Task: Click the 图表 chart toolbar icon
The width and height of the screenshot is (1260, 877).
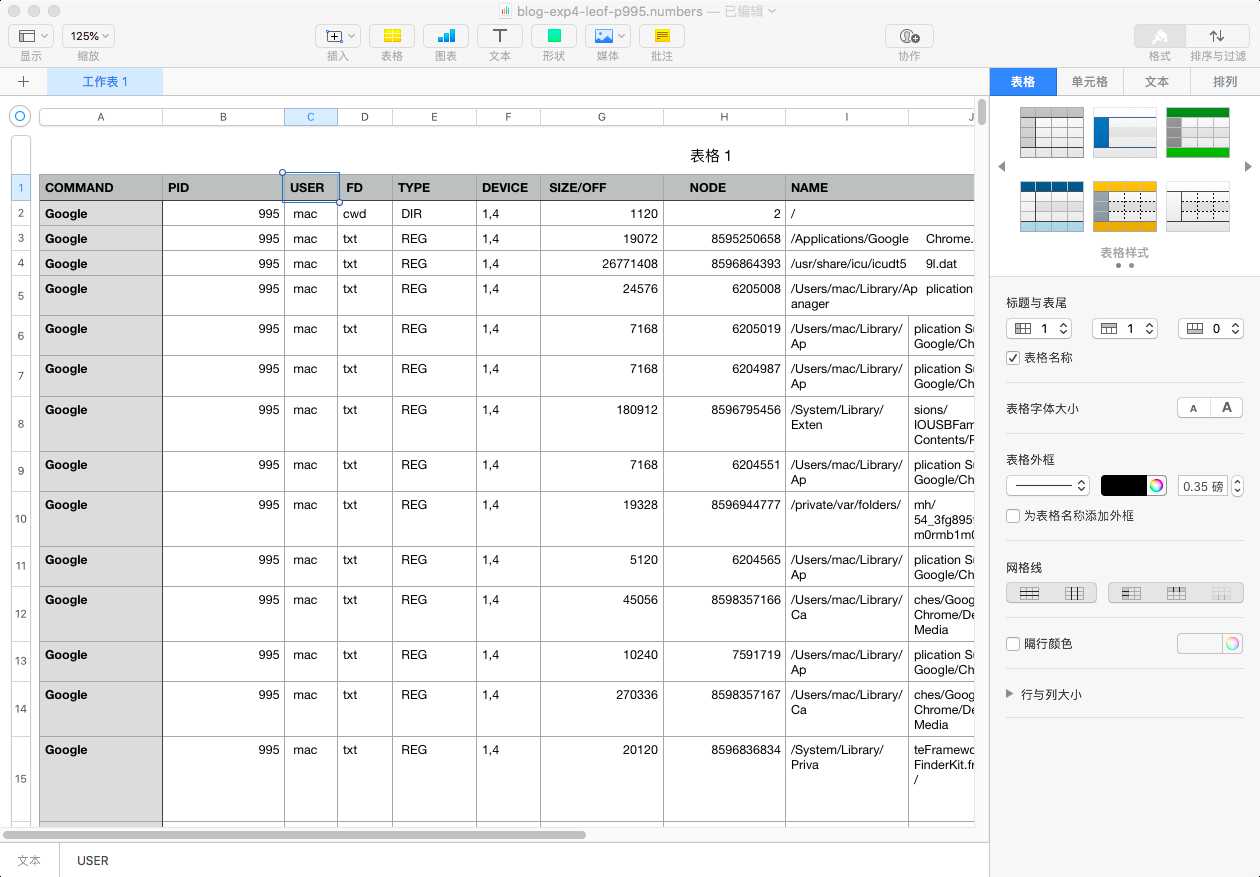Action: (446, 36)
